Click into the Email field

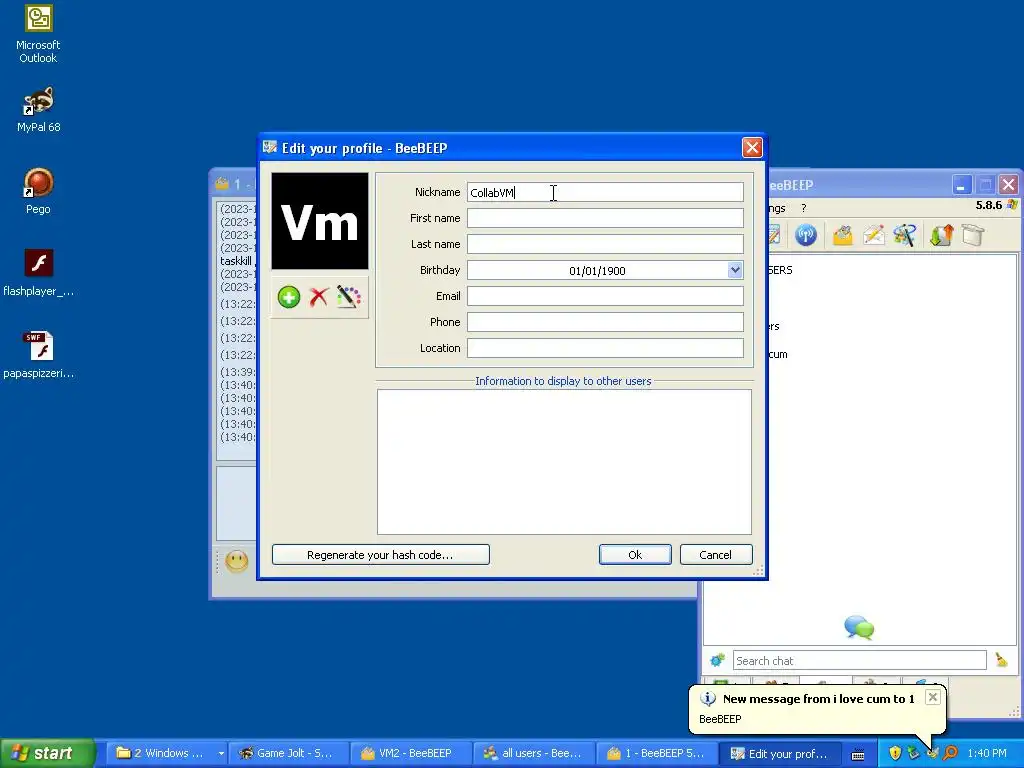click(x=605, y=296)
